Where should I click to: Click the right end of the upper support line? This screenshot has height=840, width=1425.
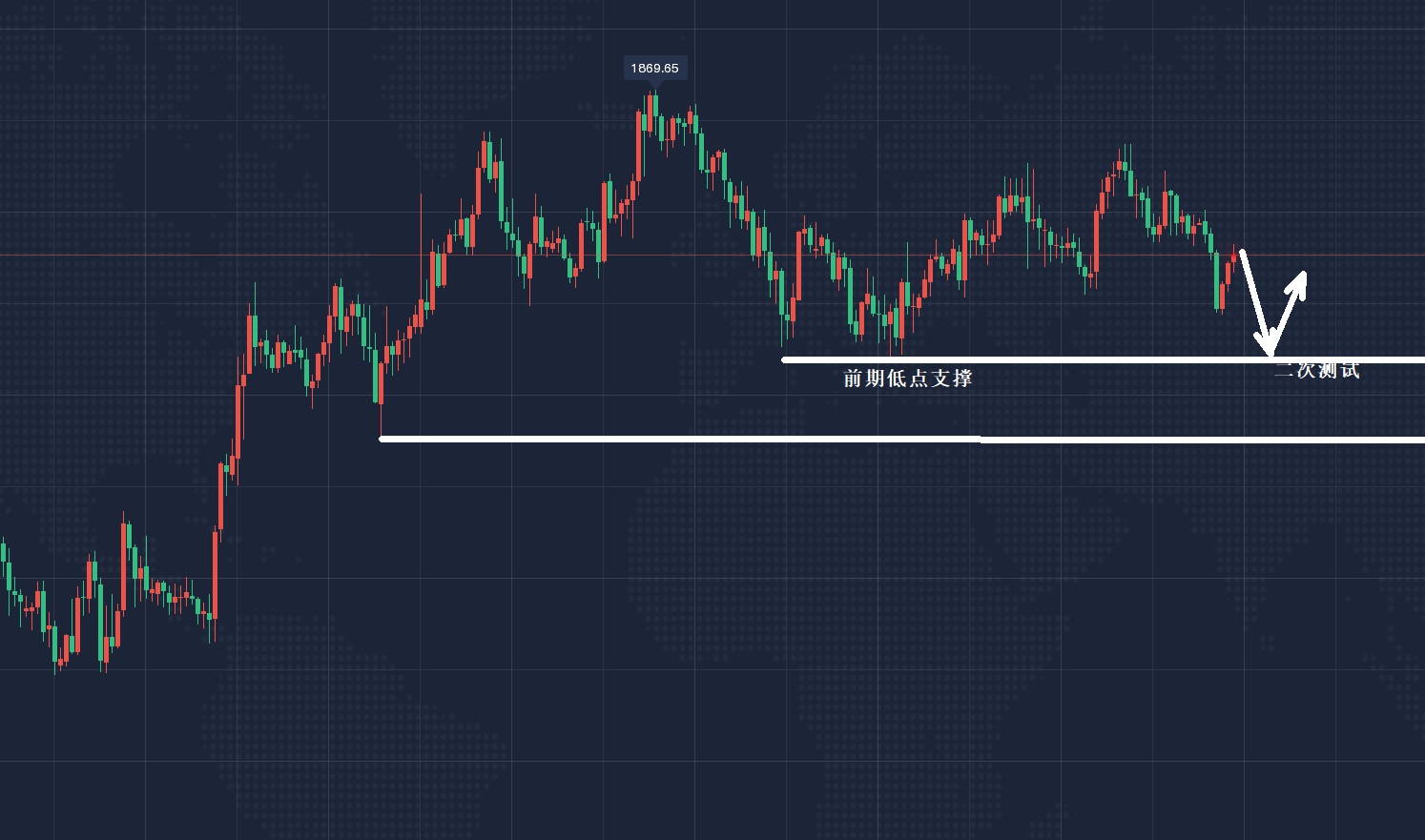1419,359
